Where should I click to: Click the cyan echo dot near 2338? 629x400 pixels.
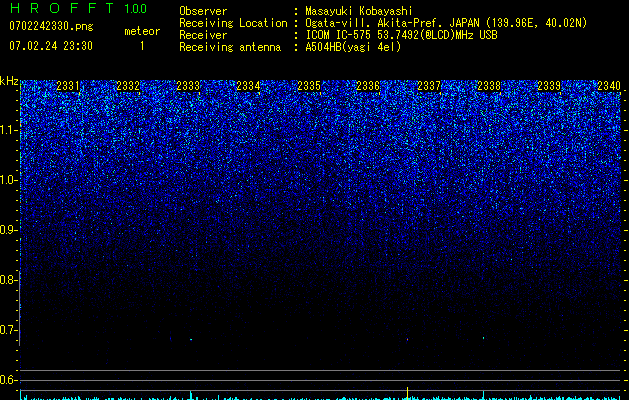[483, 338]
